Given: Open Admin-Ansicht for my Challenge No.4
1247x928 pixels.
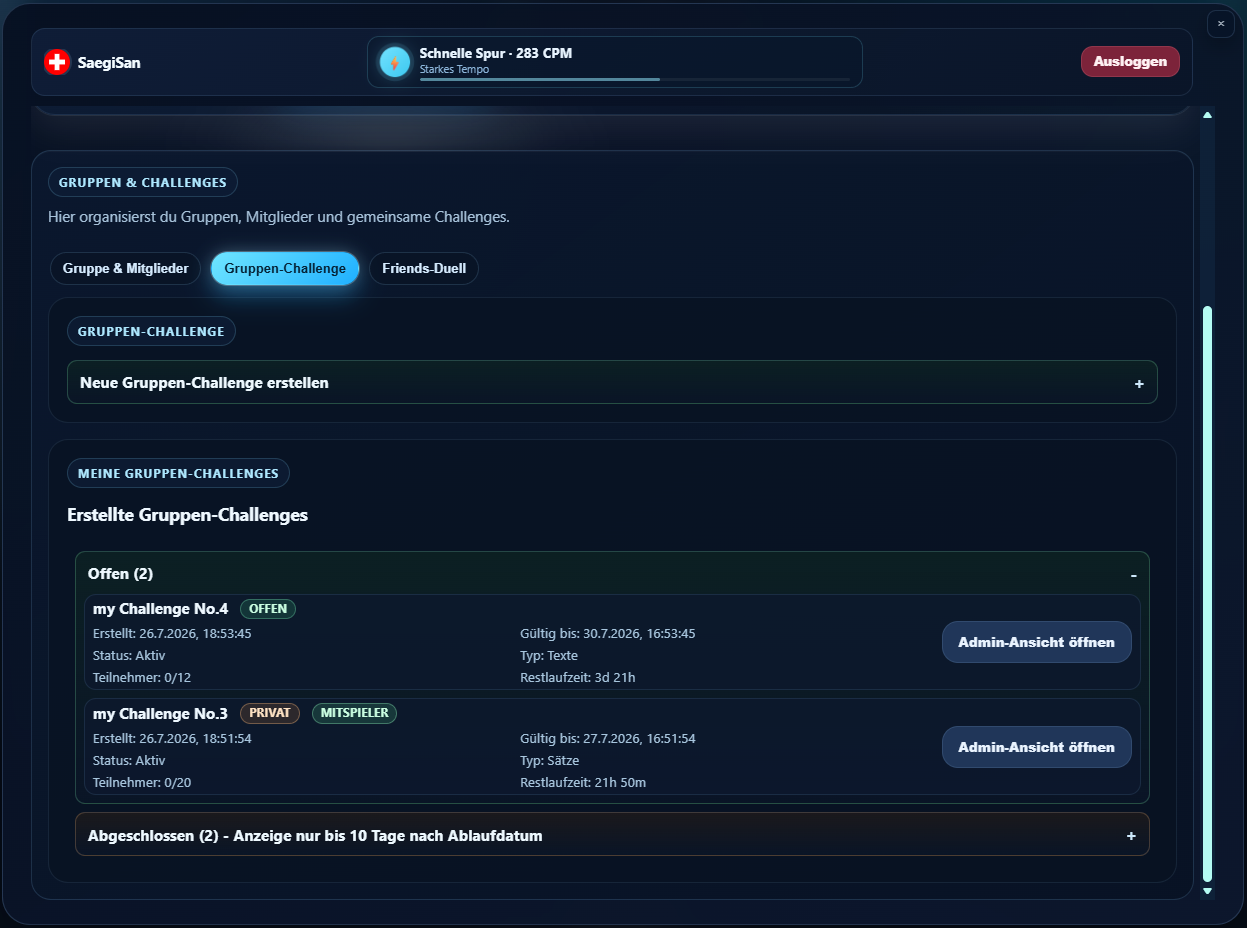Looking at the screenshot, I should 1036,642.
